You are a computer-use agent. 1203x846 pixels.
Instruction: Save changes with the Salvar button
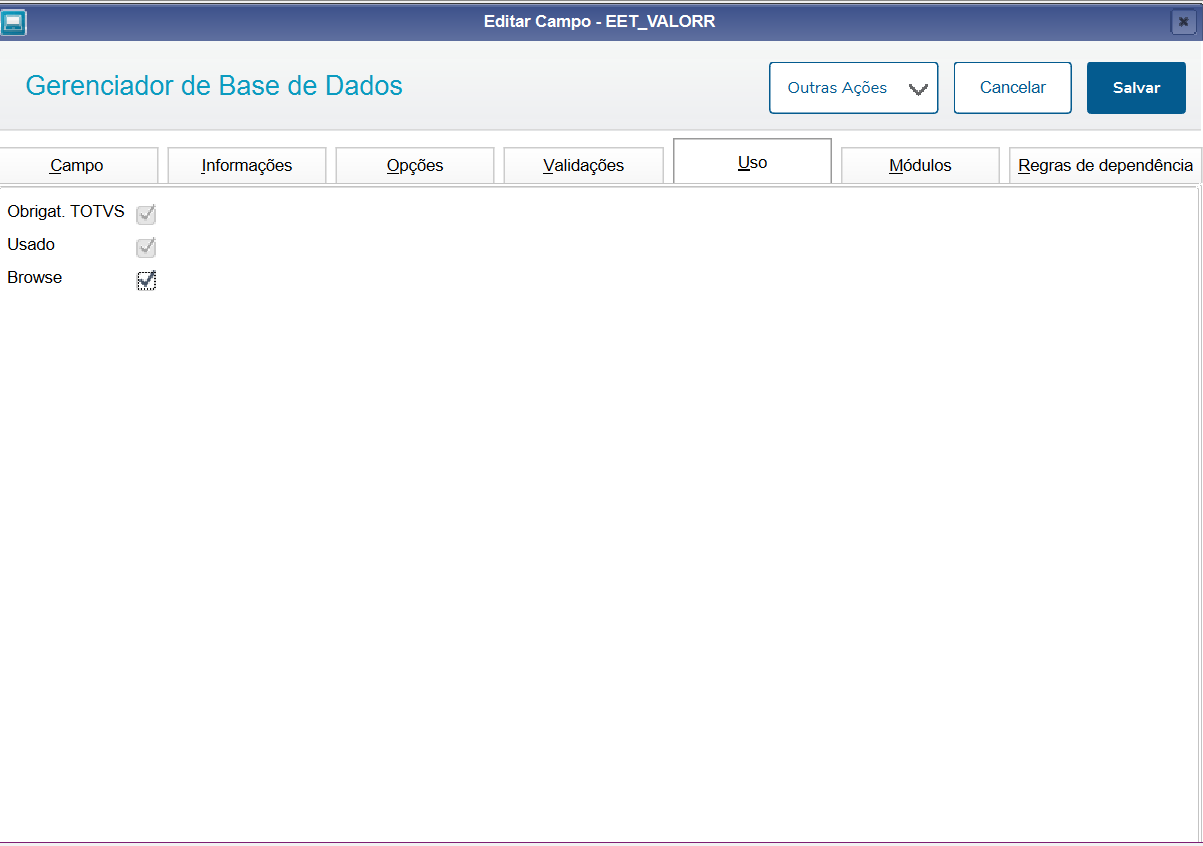pyautogui.click(x=1136, y=88)
